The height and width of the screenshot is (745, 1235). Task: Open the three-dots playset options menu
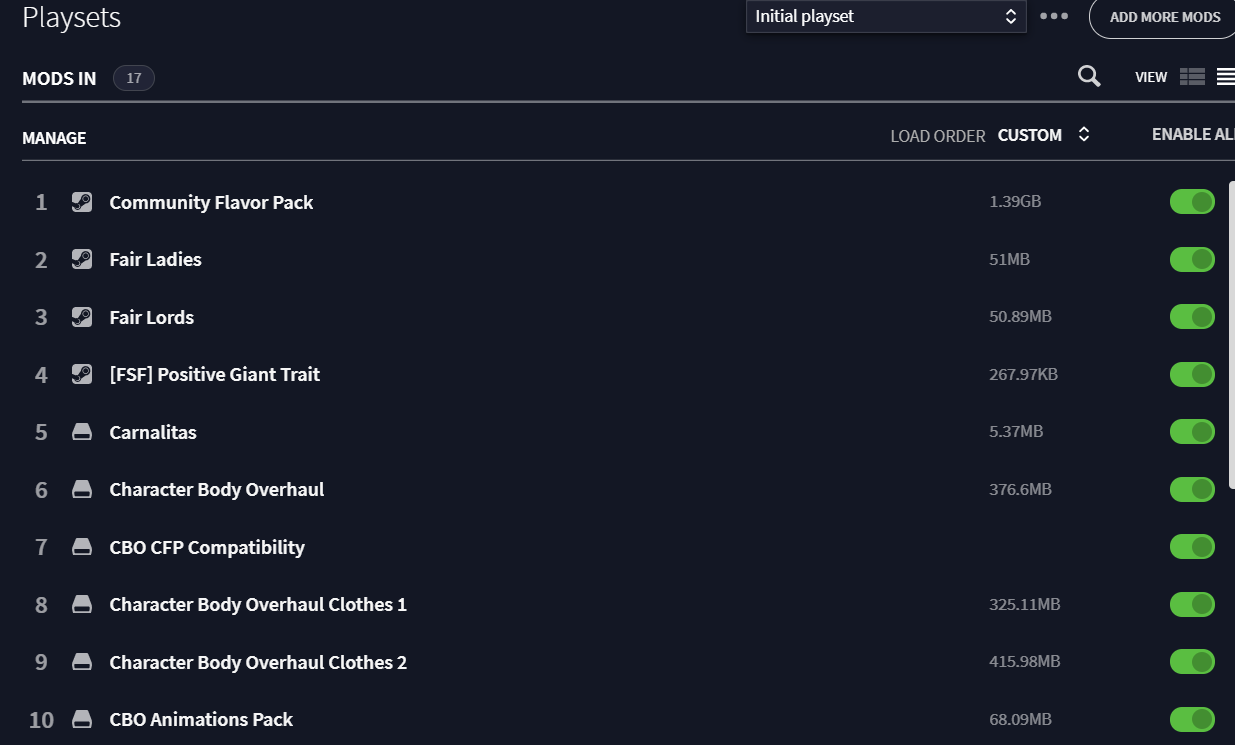pyautogui.click(x=1054, y=17)
